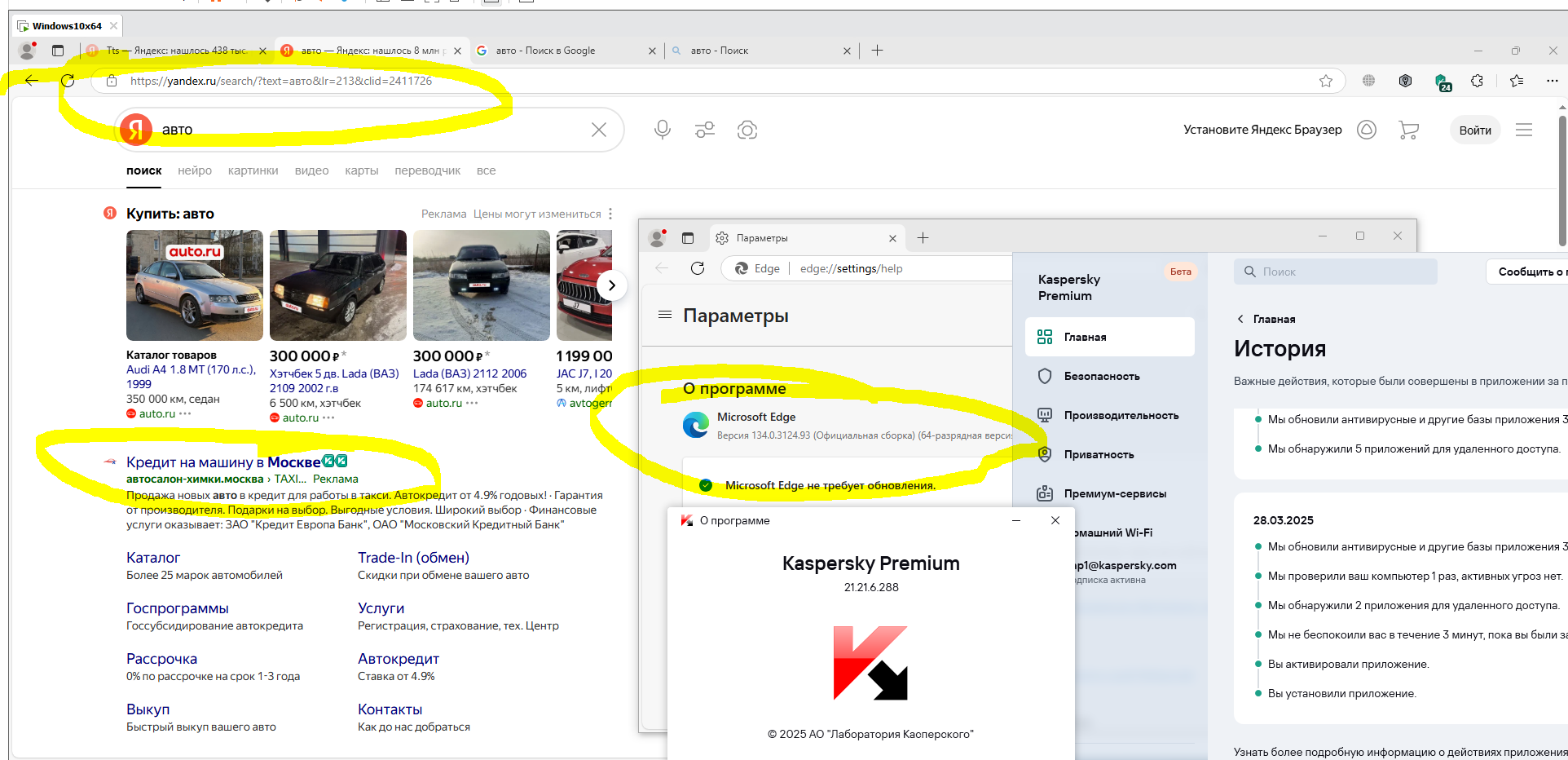Click the Yandex address bar URL
The height and width of the screenshot is (760, 1568).
click(281, 81)
